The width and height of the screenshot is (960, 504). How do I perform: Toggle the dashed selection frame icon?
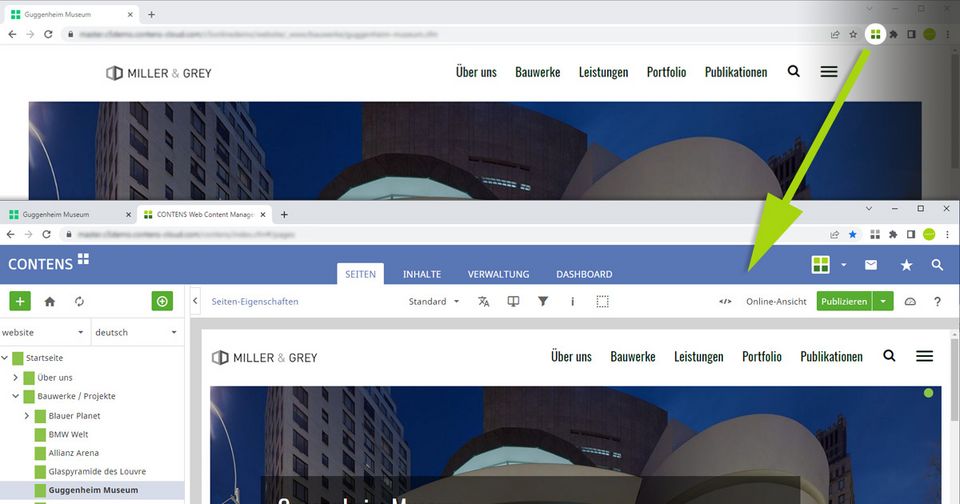(602, 301)
